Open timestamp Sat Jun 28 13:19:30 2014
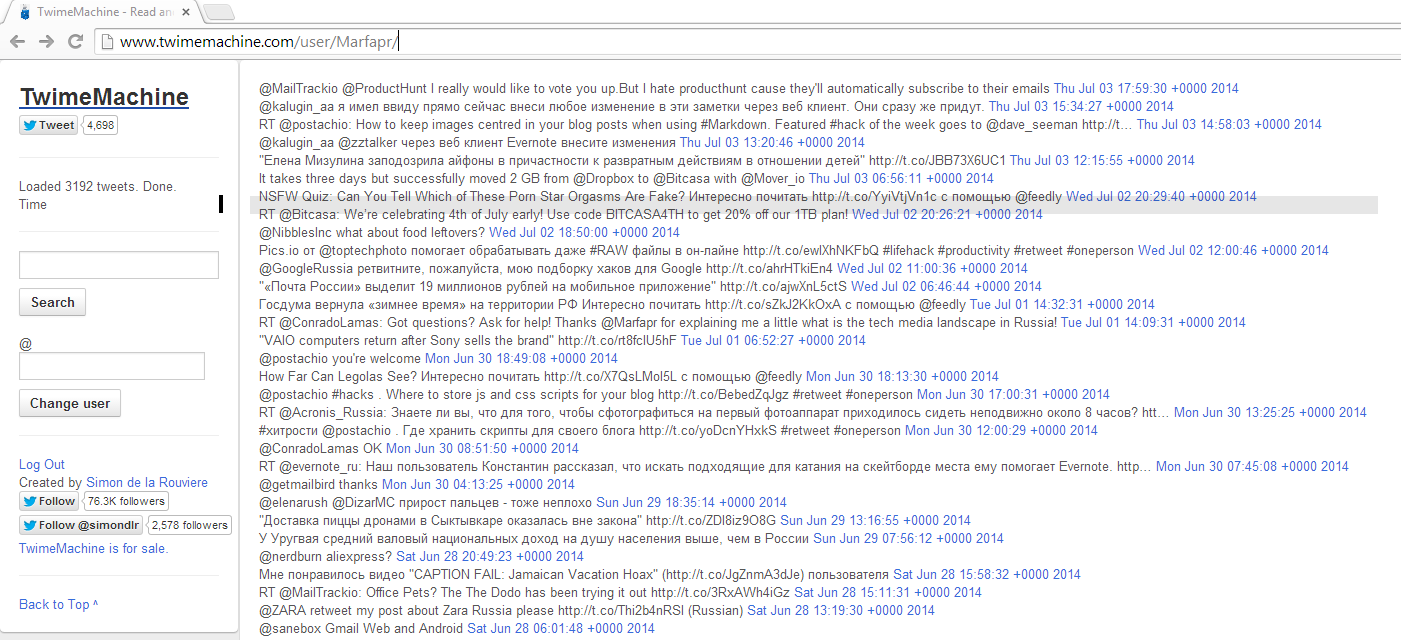Viewport: 1401px width, 640px height. tap(841, 610)
